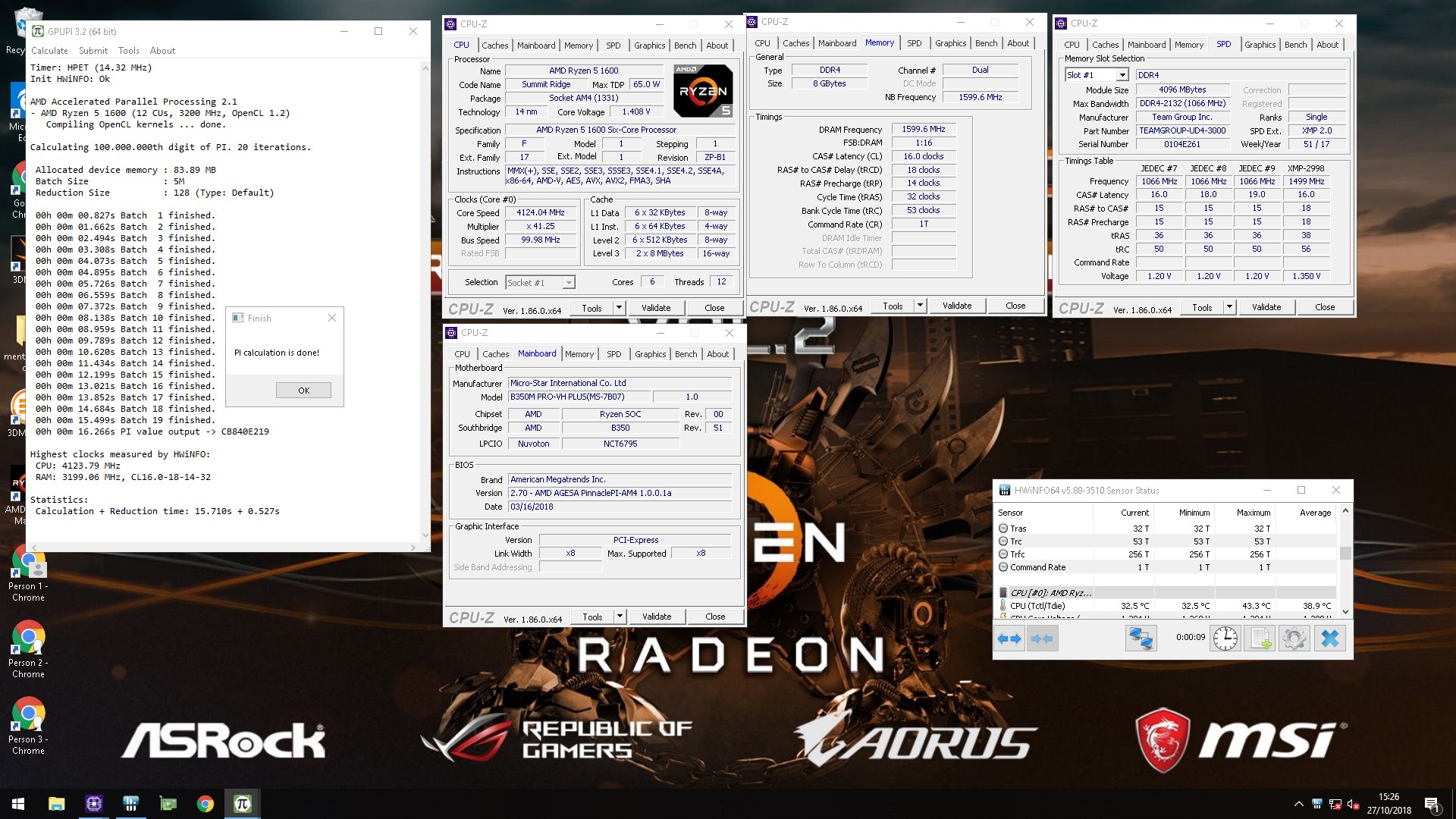The width and height of the screenshot is (1456, 819).
Task: Open HWiNFO remote network monitors button
Action: point(1141,639)
